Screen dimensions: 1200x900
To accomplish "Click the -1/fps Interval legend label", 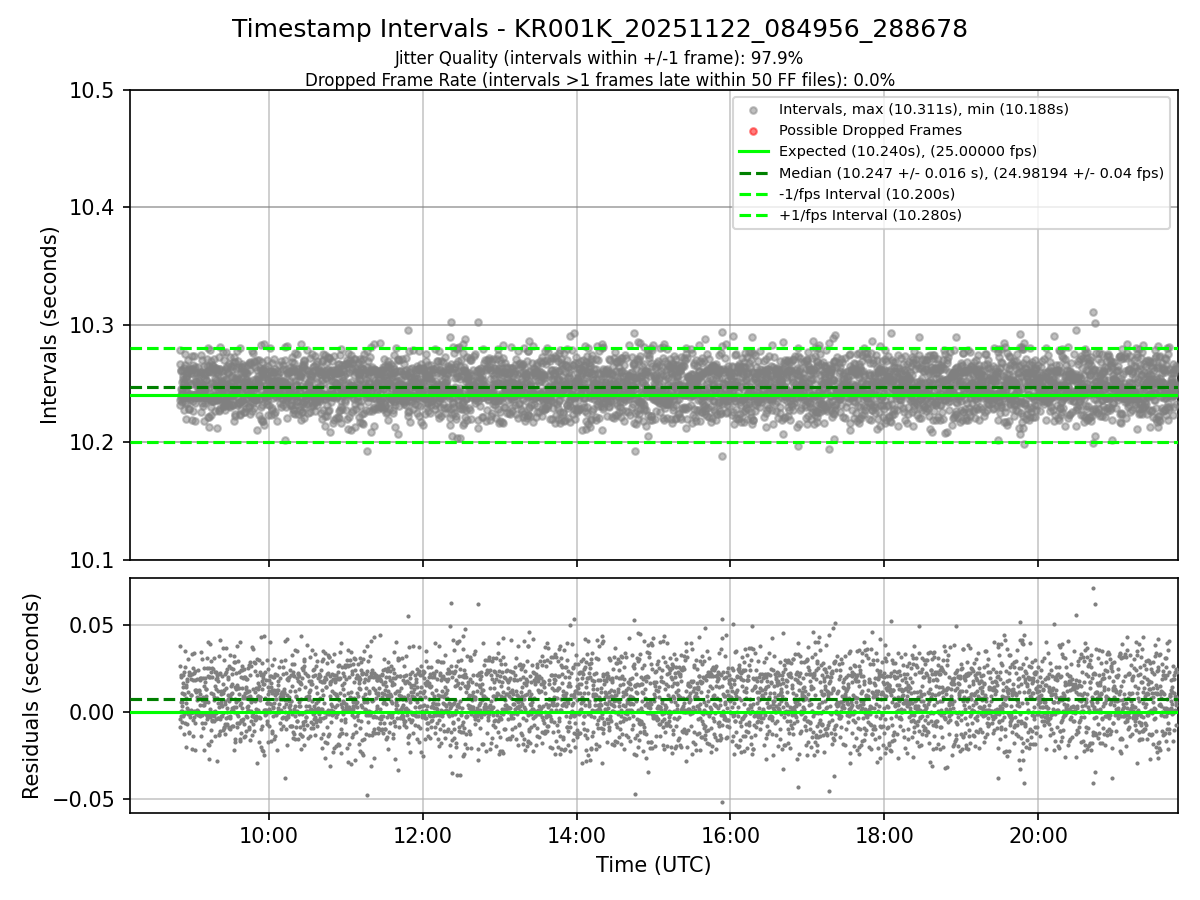I will [x=866, y=194].
